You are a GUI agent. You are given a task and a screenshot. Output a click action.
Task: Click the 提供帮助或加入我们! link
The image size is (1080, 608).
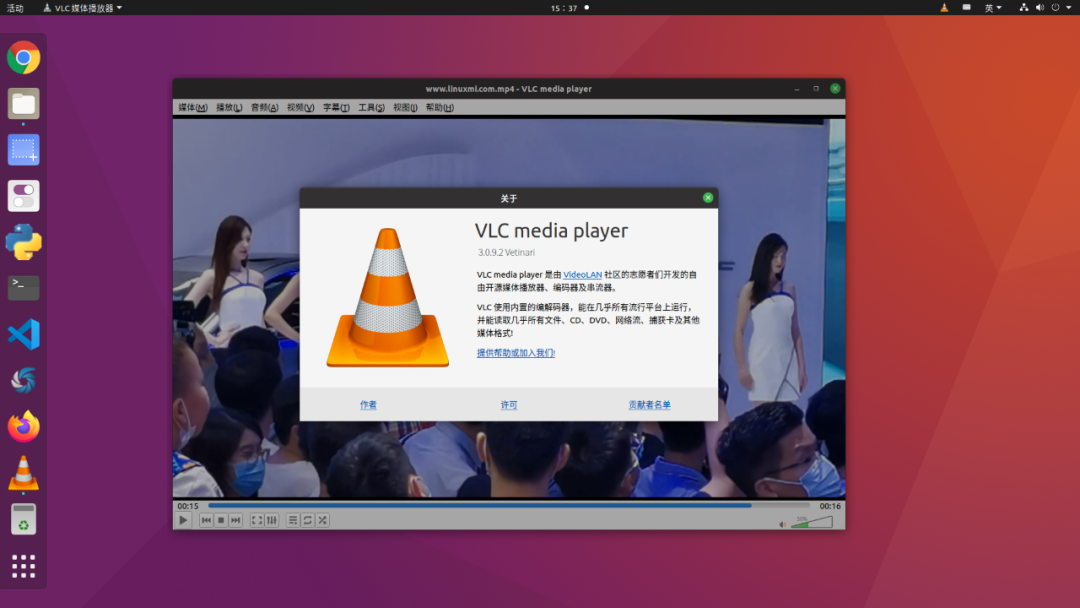516,353
